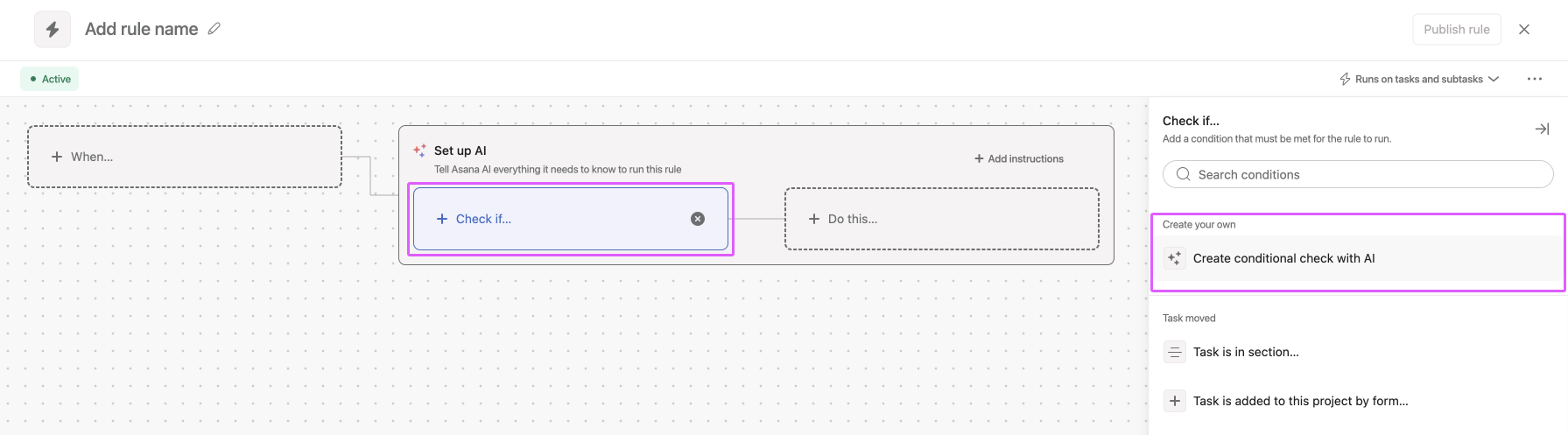Click the sparkle icon for AI conditional check

click(x=1175, y=258)
